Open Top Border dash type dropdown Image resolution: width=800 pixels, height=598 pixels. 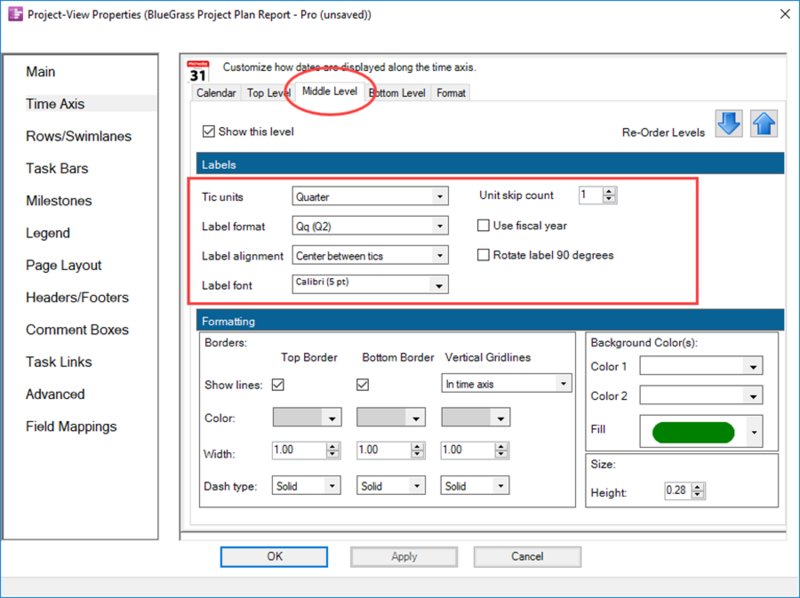306,486
